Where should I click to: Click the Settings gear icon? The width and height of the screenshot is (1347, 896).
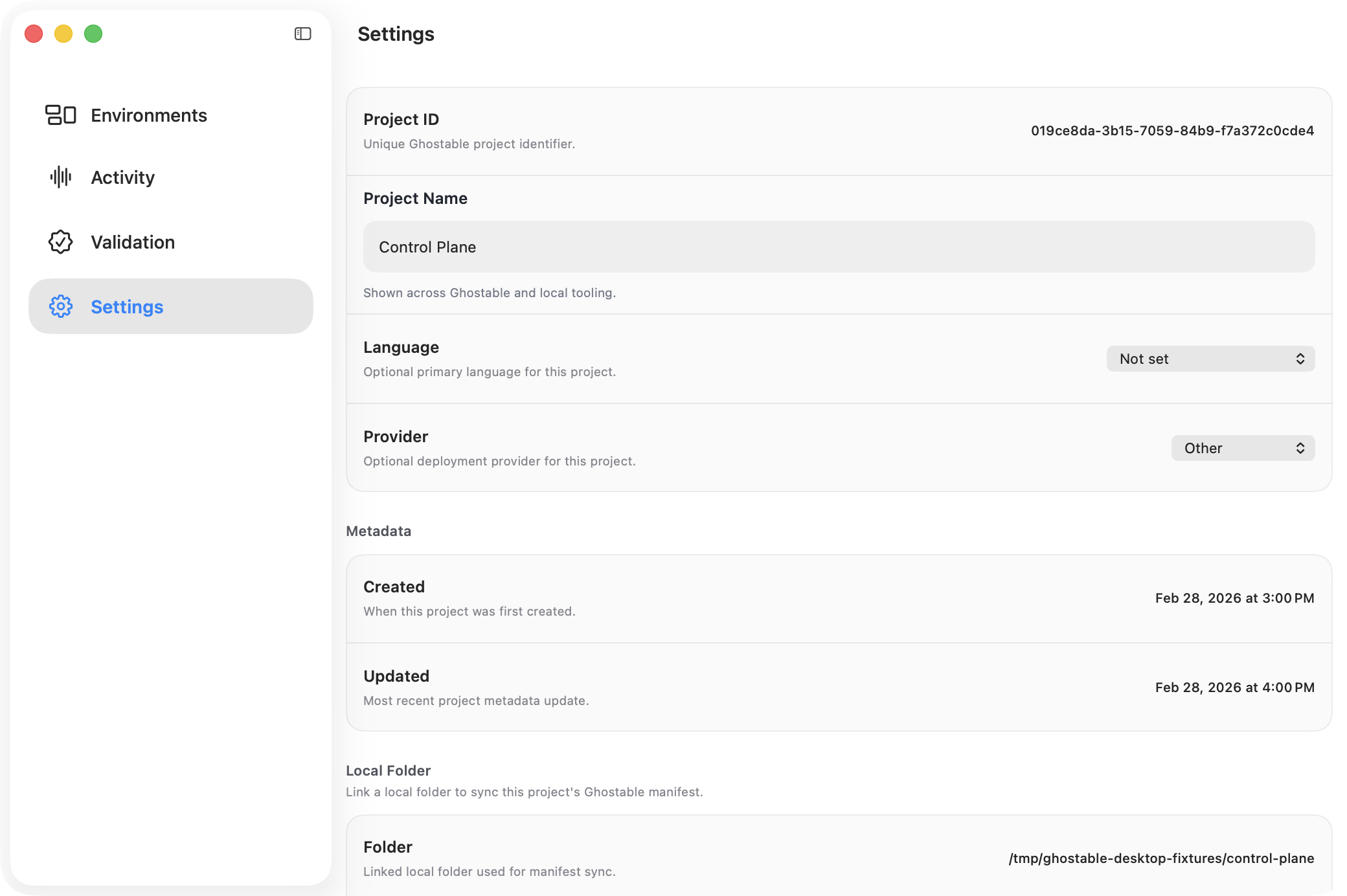[61, 306]
